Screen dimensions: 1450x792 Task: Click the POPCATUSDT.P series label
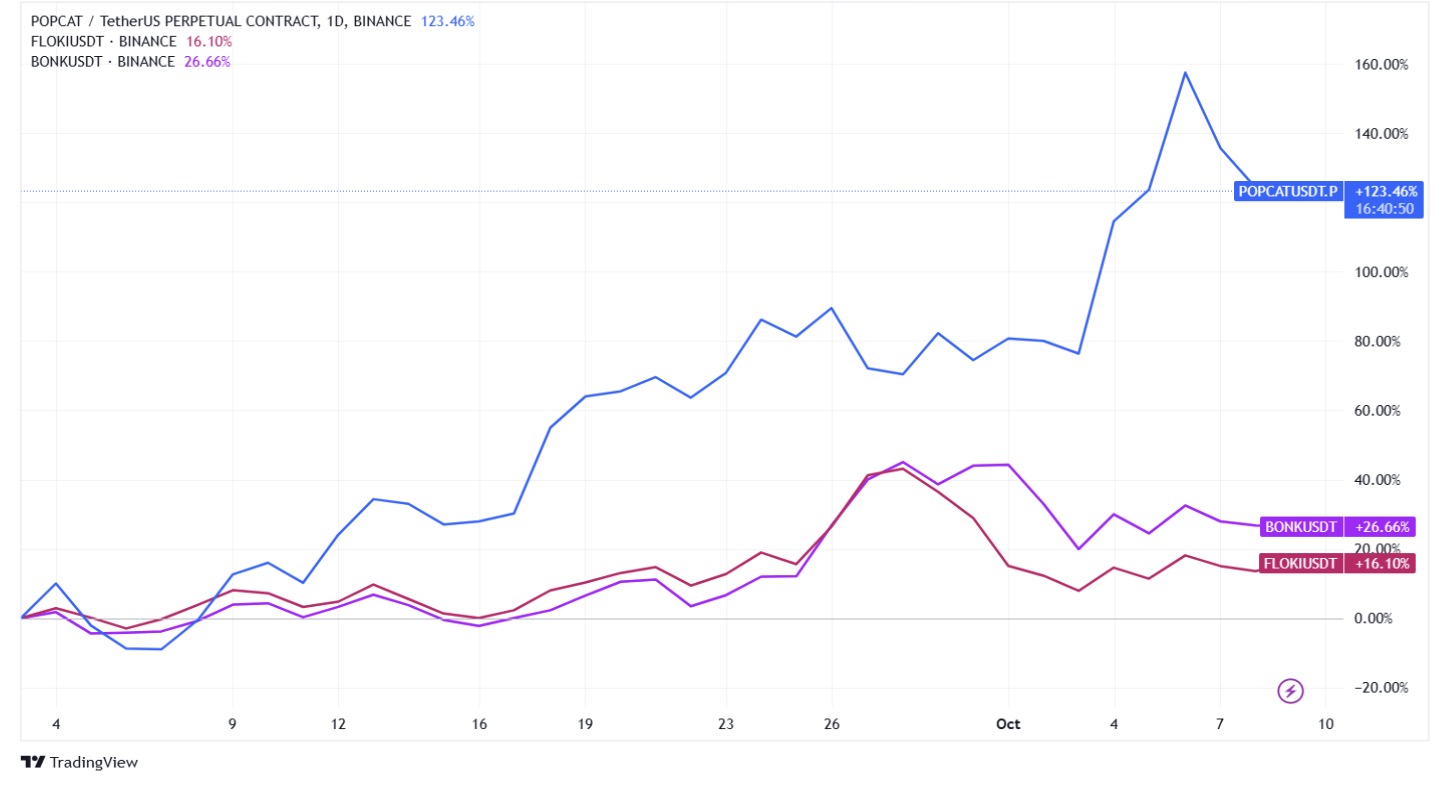pyautogui.click(x=1288, y=191)
